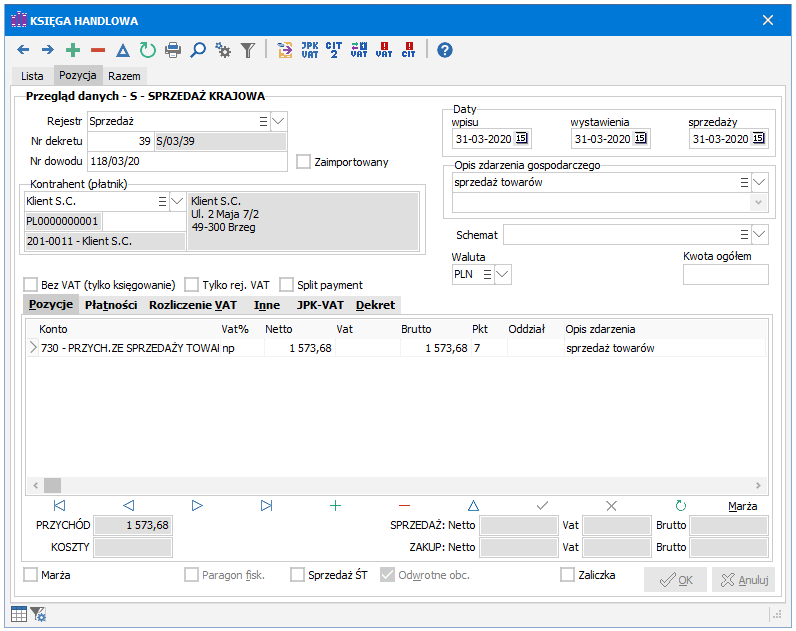Screen dimensions: 796x631
Task: Confirm with the OK button
Action: coord(676,580)
